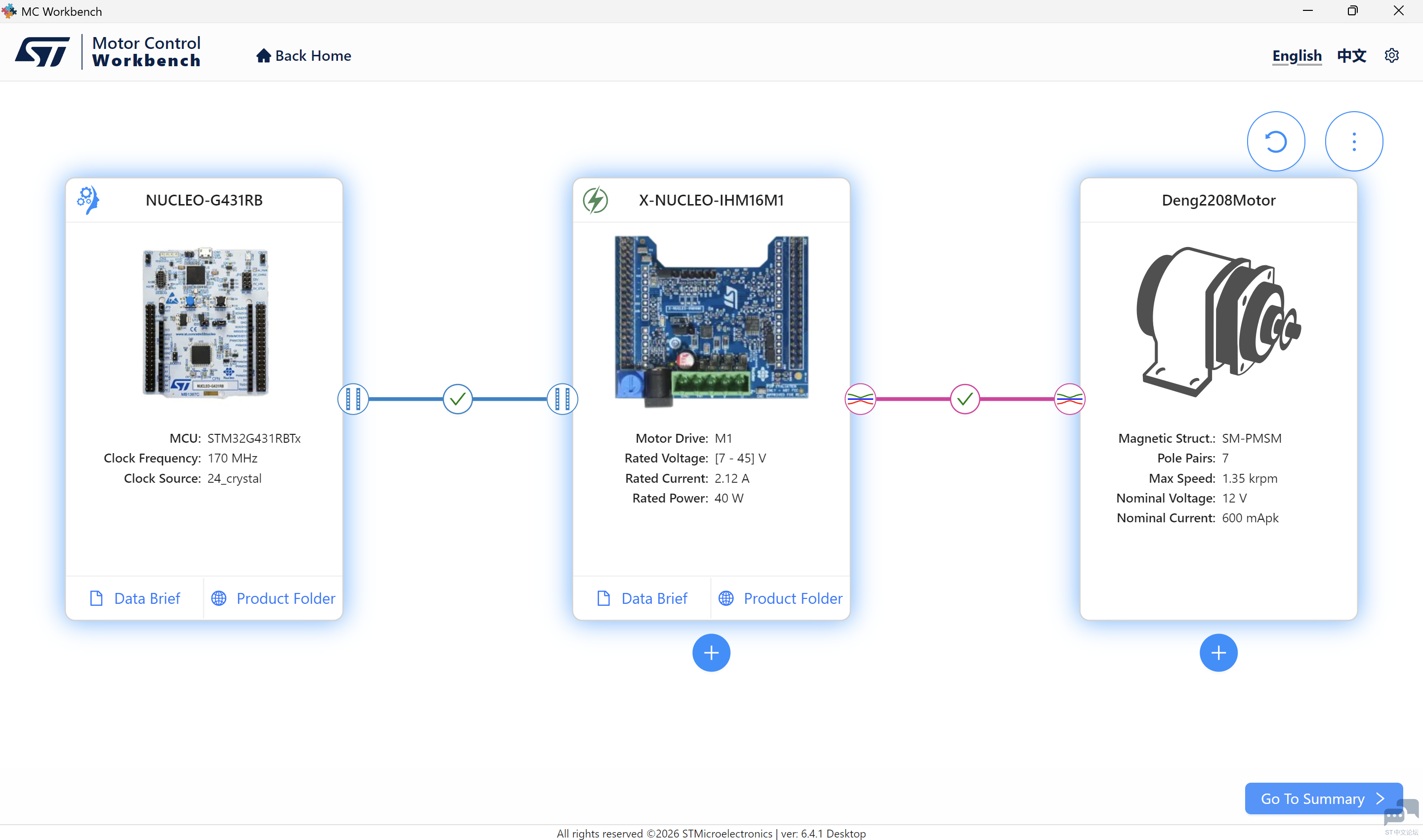Open Data Brief for X-NUCLEO-IHM16M1

pos(642,598)
